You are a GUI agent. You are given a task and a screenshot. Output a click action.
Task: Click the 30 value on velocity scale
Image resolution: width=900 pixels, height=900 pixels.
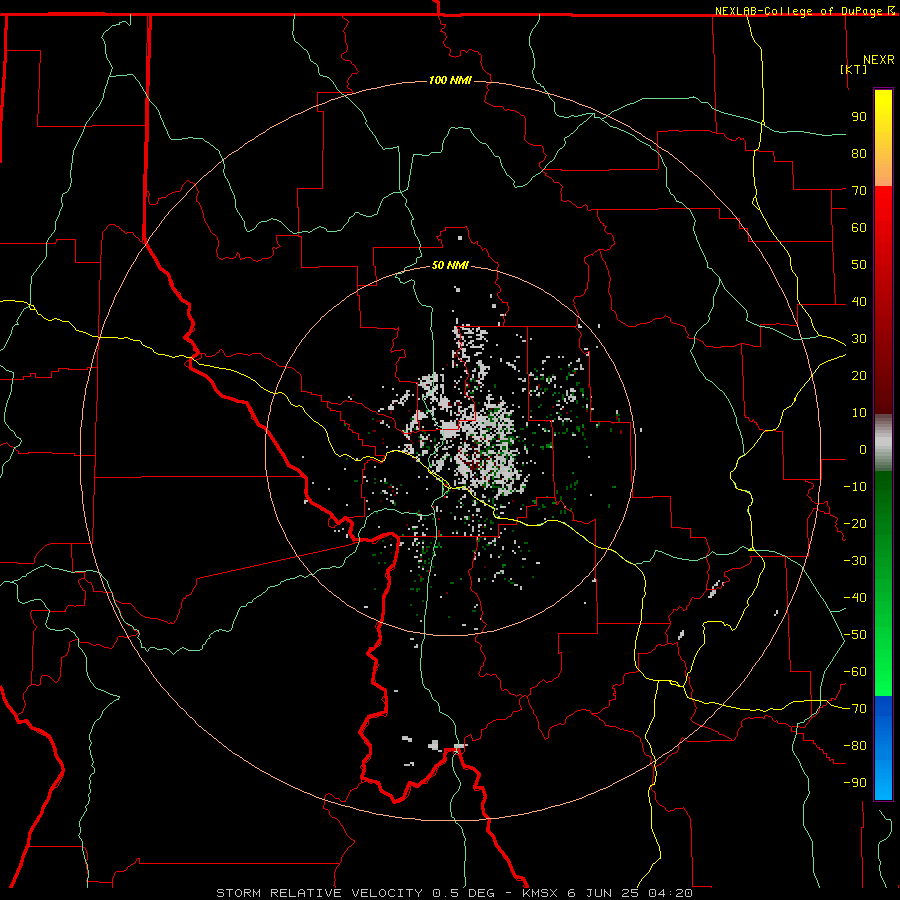[859, 339]
